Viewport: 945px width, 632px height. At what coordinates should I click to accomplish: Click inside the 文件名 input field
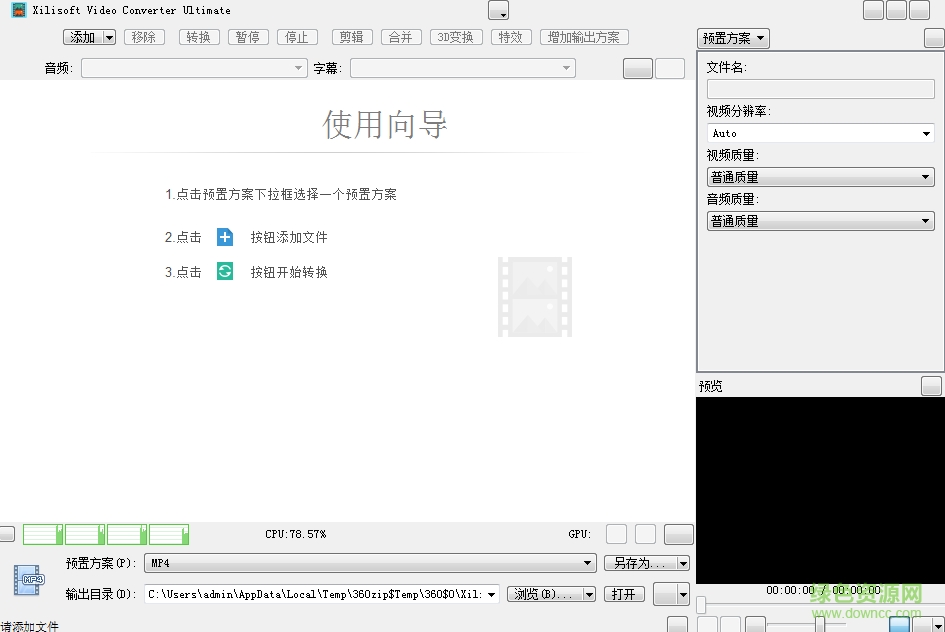[820, 88]
